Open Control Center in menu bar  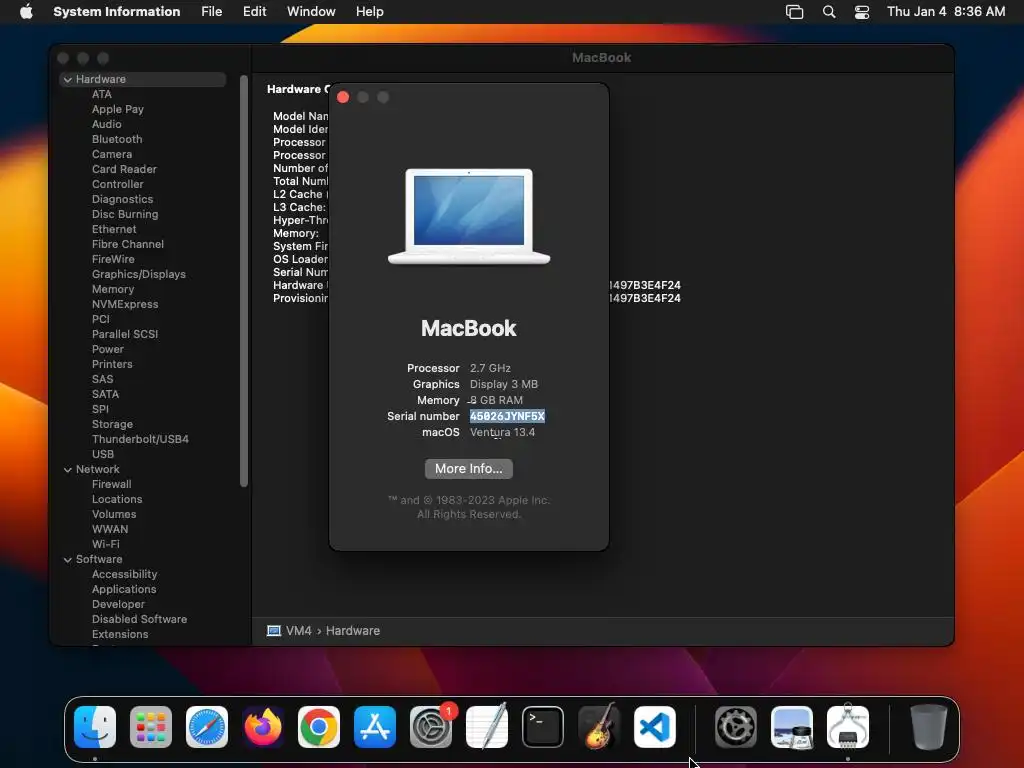coord(862,12)
